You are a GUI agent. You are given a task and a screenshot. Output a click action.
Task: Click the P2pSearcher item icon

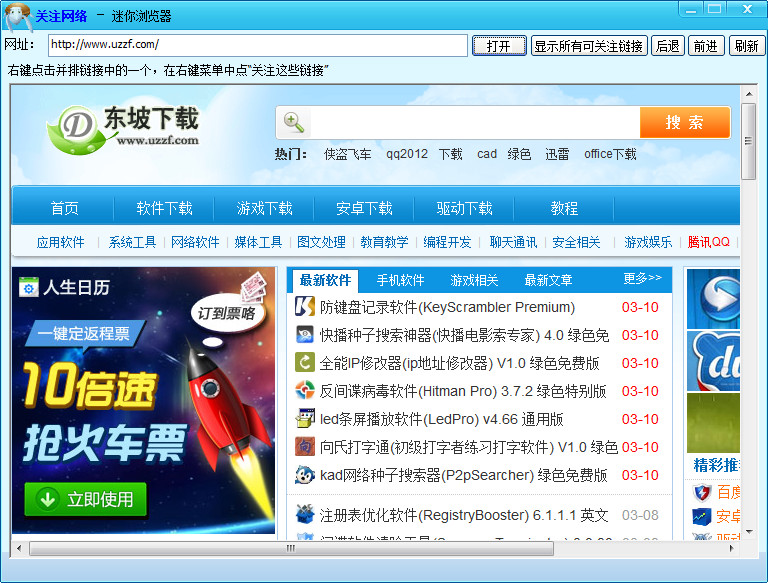tap(305, 474)
